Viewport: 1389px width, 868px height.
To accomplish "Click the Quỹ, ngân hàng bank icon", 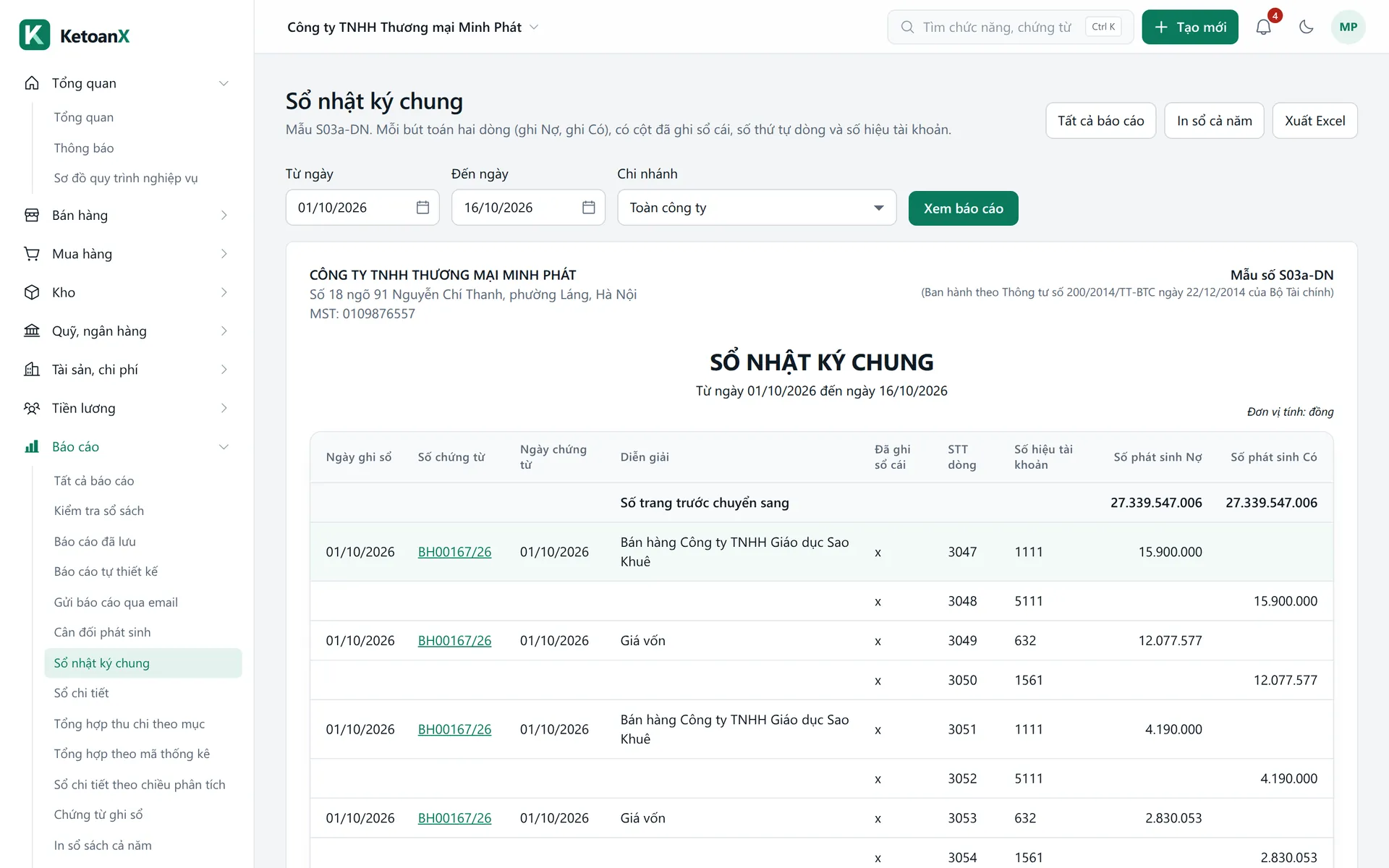I will click(32, 331).
